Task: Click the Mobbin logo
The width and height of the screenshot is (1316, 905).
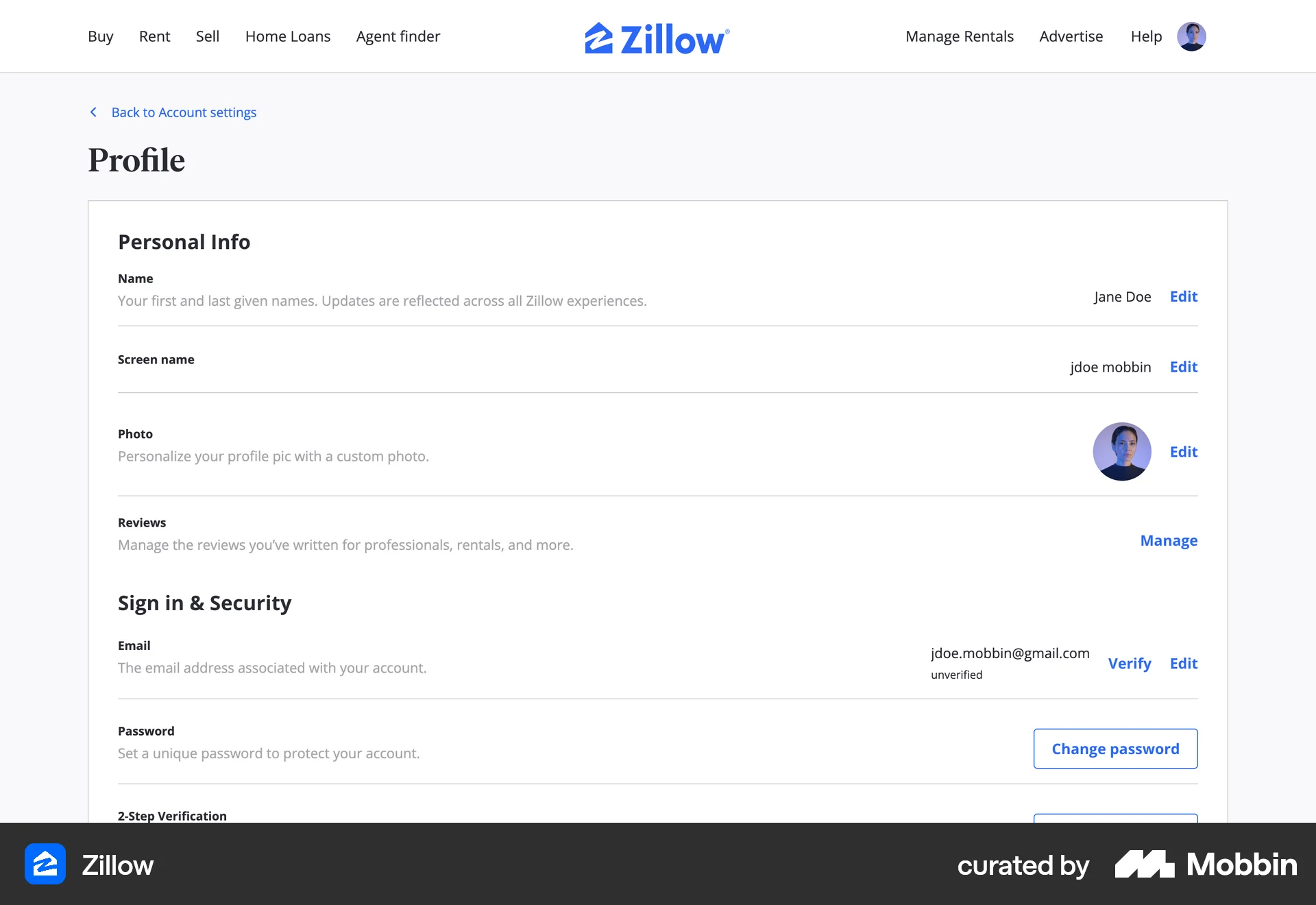Action: click(1203, 865)
